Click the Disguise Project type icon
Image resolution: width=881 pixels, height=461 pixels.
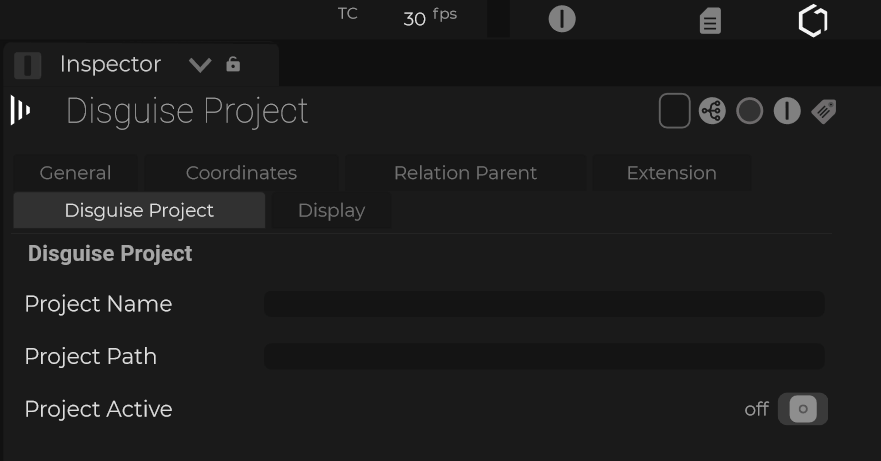[x=20, y=110]
